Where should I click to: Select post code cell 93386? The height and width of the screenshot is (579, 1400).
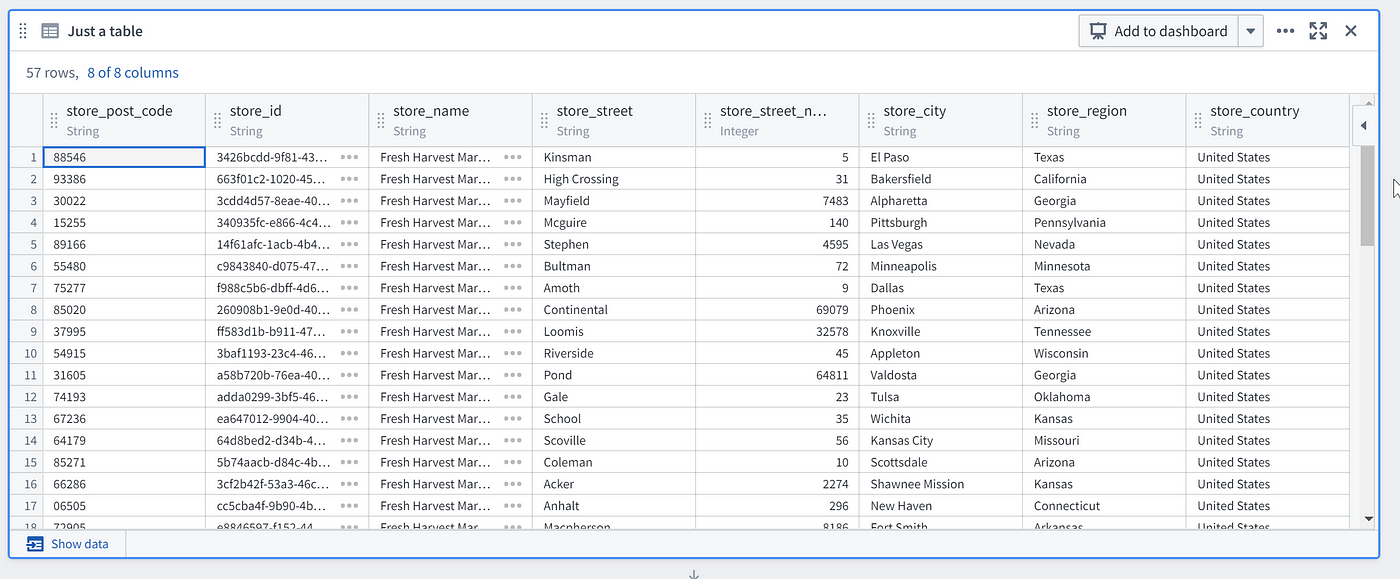click(124, 179)
